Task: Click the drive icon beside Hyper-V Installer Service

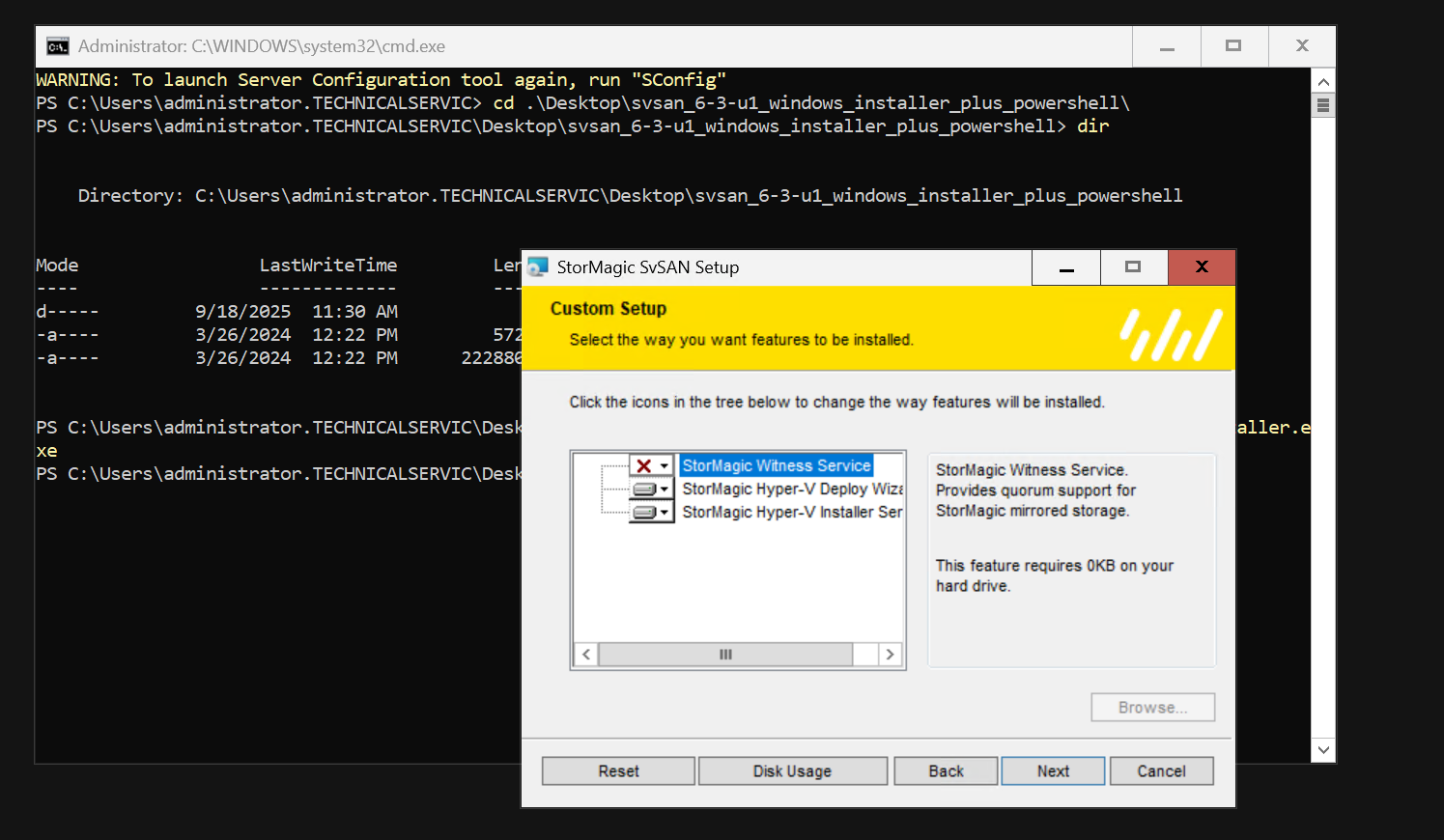Action: point(644,512)
